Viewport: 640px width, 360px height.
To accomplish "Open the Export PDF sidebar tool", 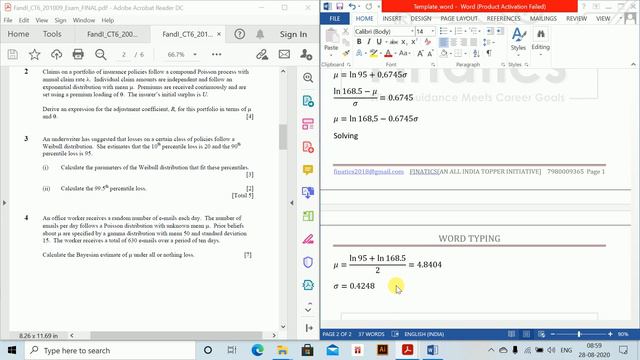I will [308, 101].
